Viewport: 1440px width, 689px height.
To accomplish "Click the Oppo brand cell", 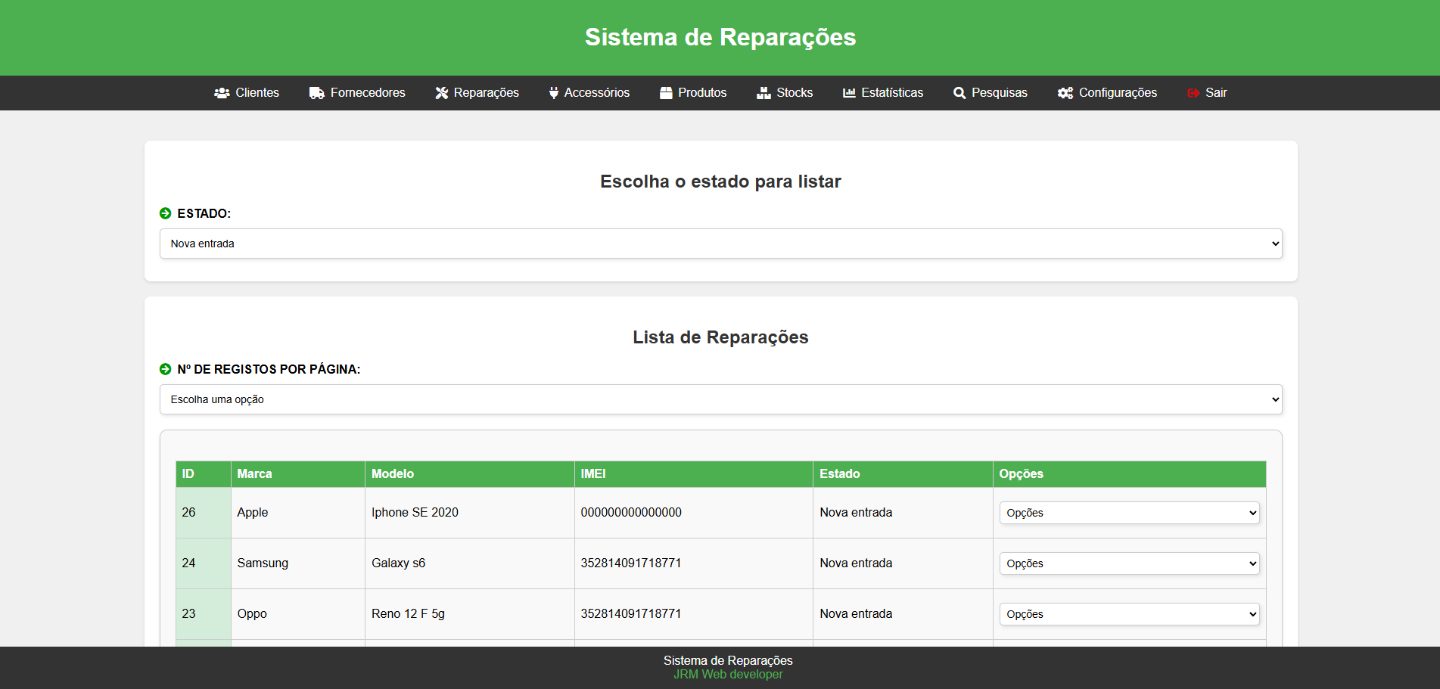I will [x=298, y=614].
